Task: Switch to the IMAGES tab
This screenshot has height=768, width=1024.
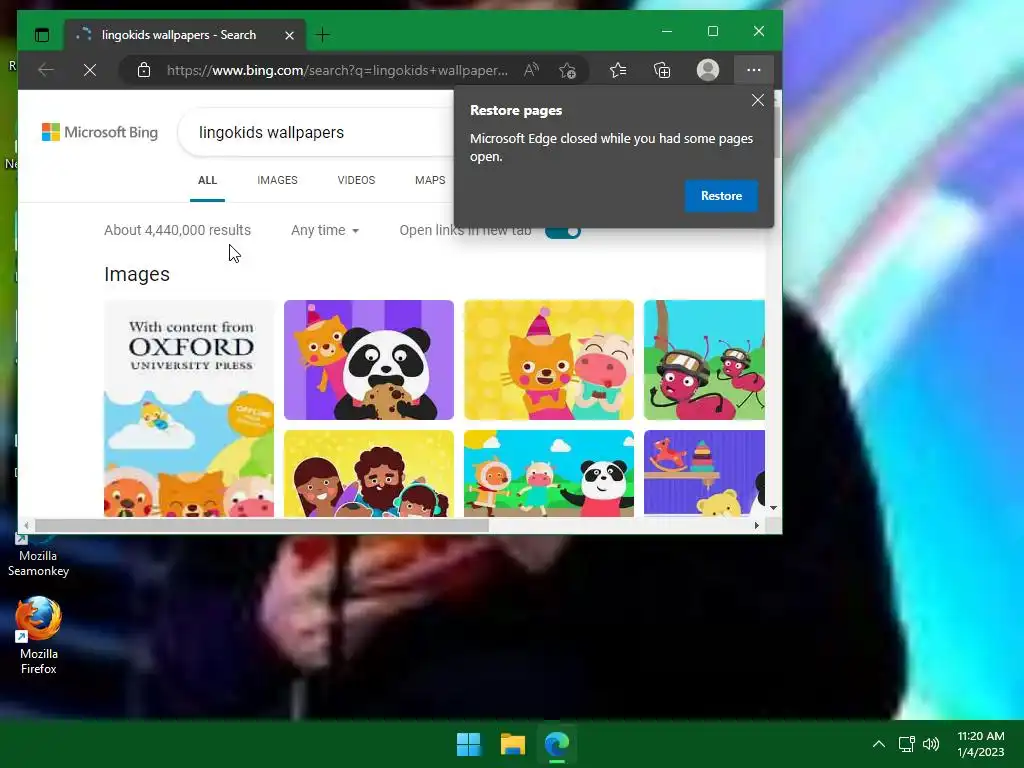Action: pyautogui.click(x=277, y=180)
